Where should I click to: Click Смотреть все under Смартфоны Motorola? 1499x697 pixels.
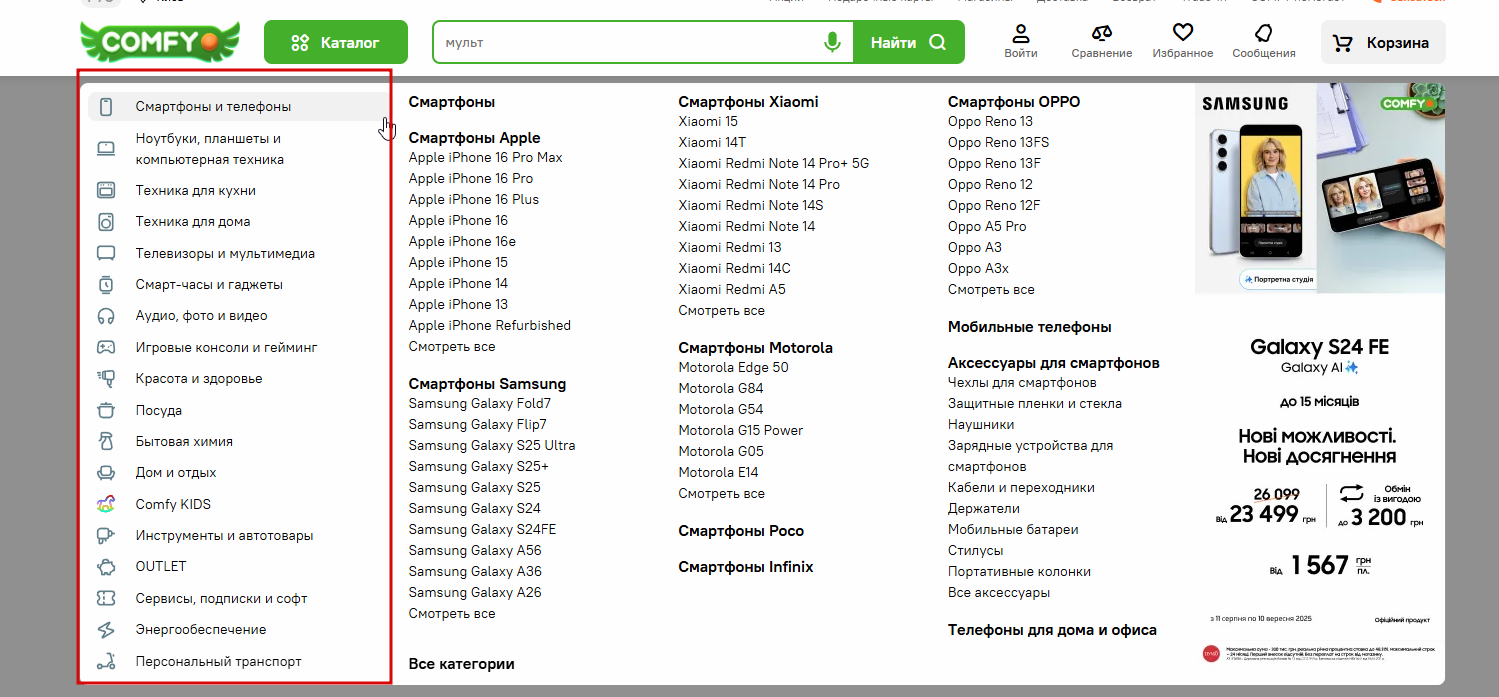tap(722, 494)
